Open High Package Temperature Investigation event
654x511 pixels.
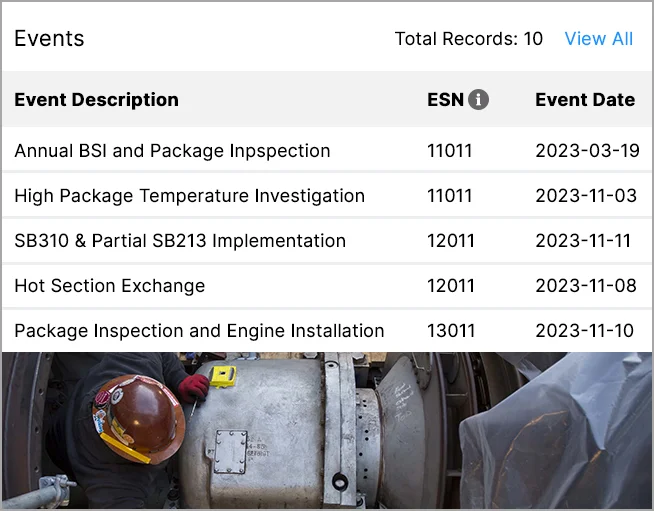(x=189, y=196)
